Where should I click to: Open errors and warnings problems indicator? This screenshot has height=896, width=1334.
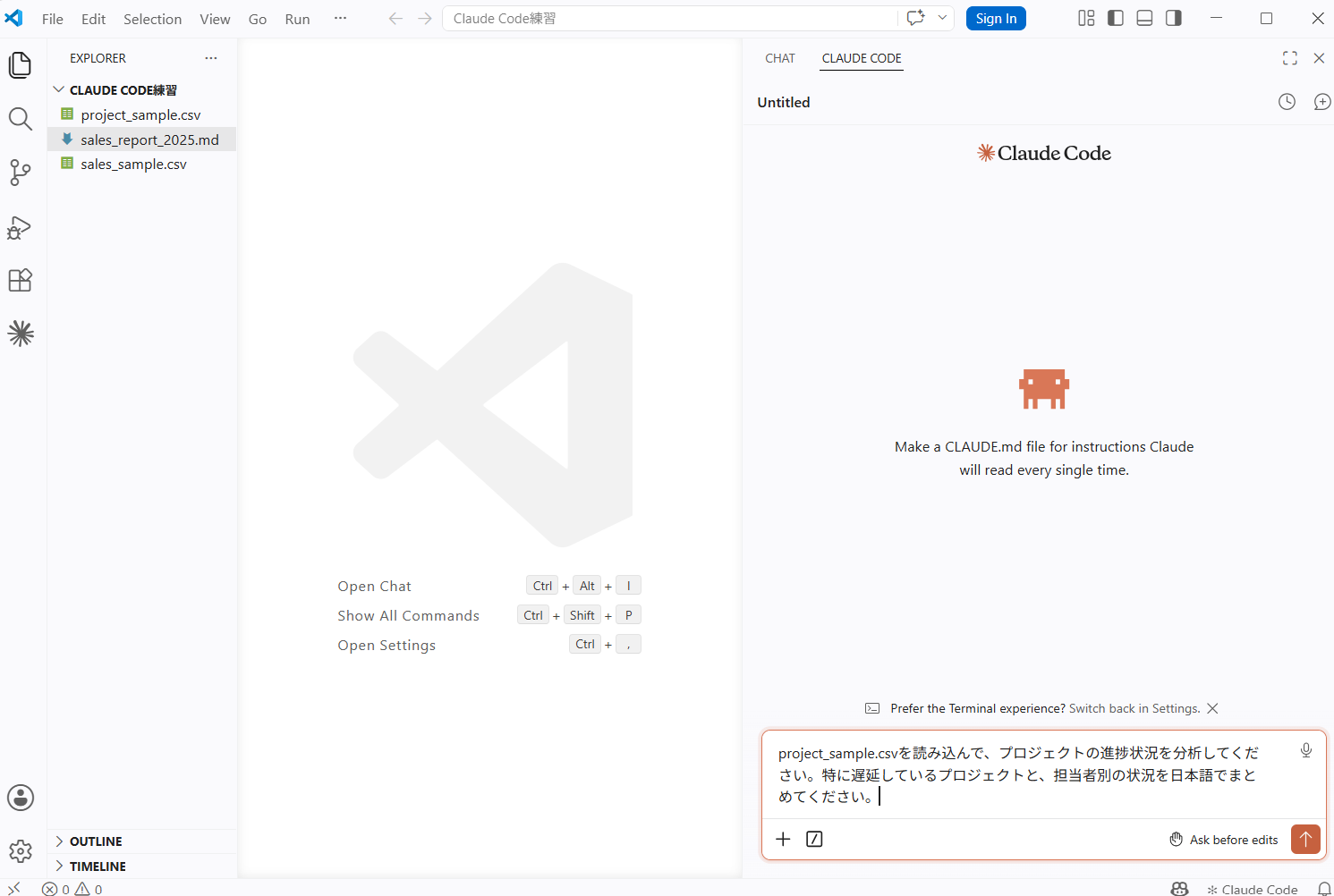coord(72,889)
